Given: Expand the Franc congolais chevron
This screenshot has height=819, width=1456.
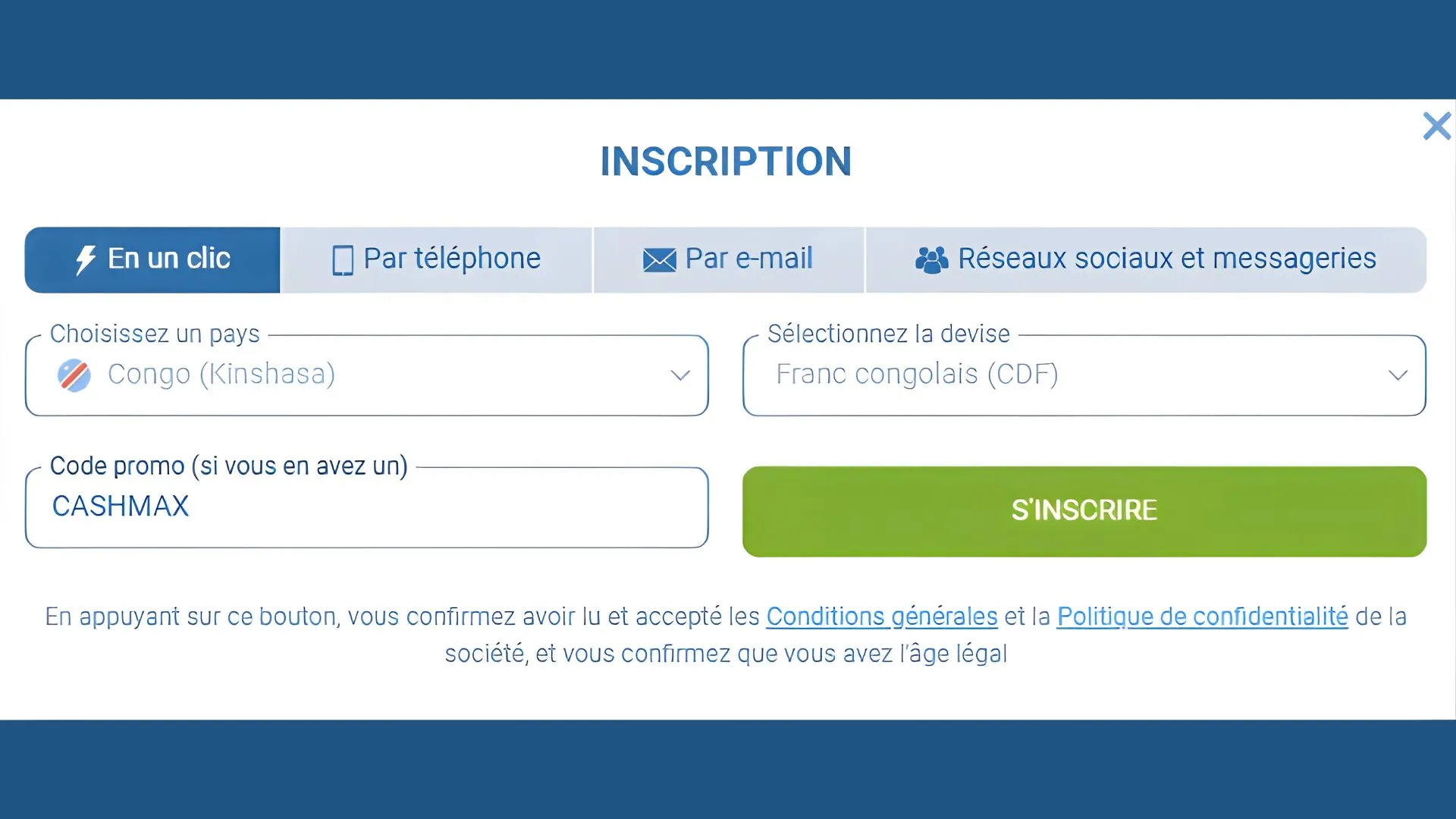Looking at the screenshot, I should [1398, 375].
